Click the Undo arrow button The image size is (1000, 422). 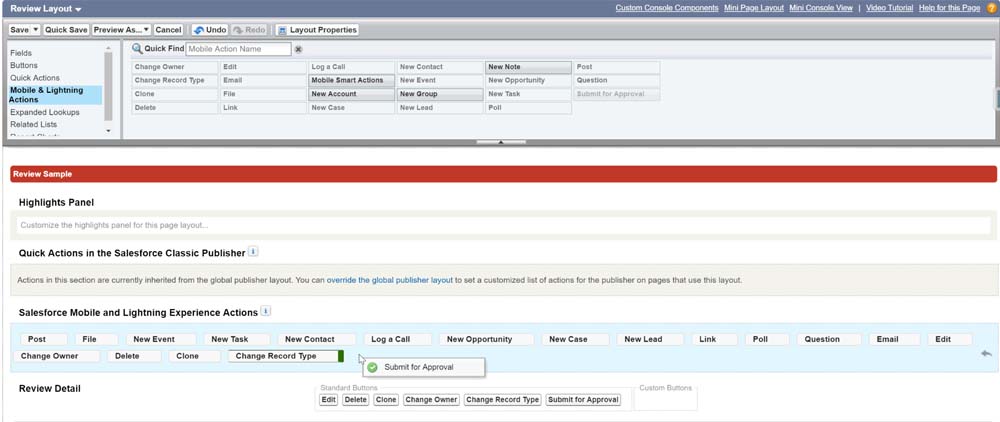[210, 30]
